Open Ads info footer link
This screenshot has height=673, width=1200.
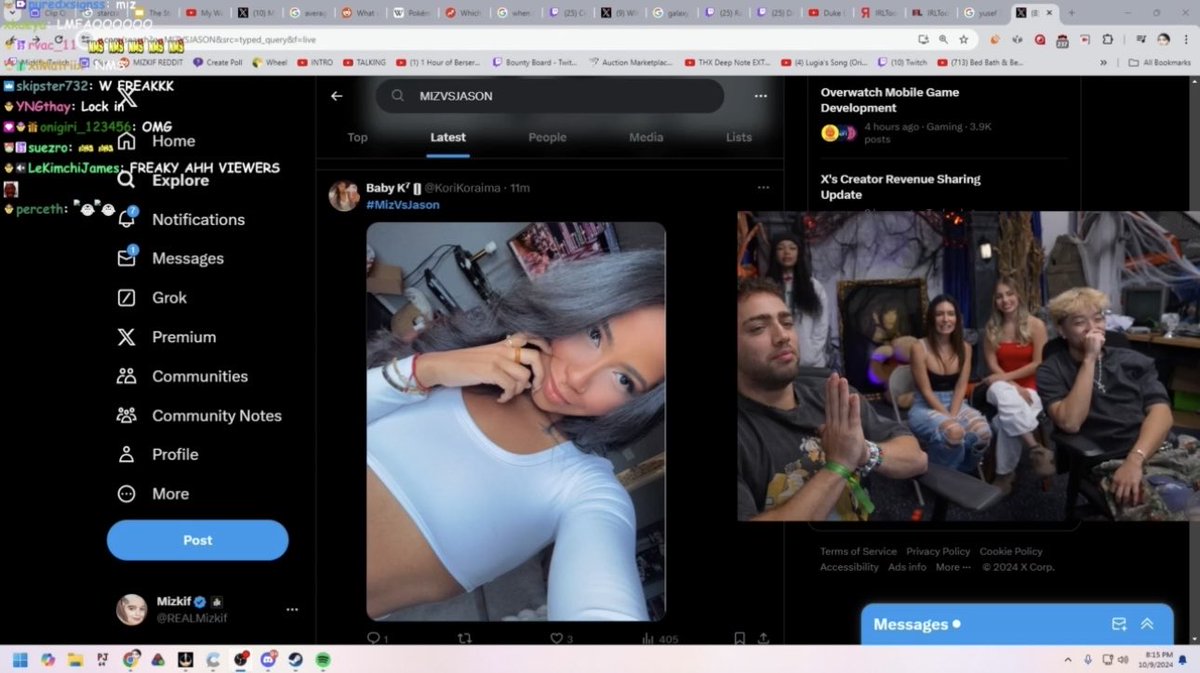tap(907, 567)
